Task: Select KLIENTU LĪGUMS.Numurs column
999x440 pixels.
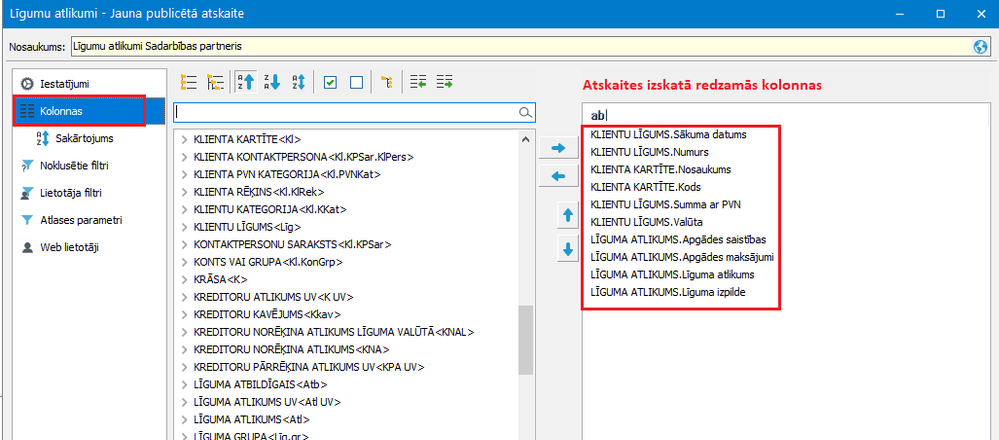Action: point(650,153)
